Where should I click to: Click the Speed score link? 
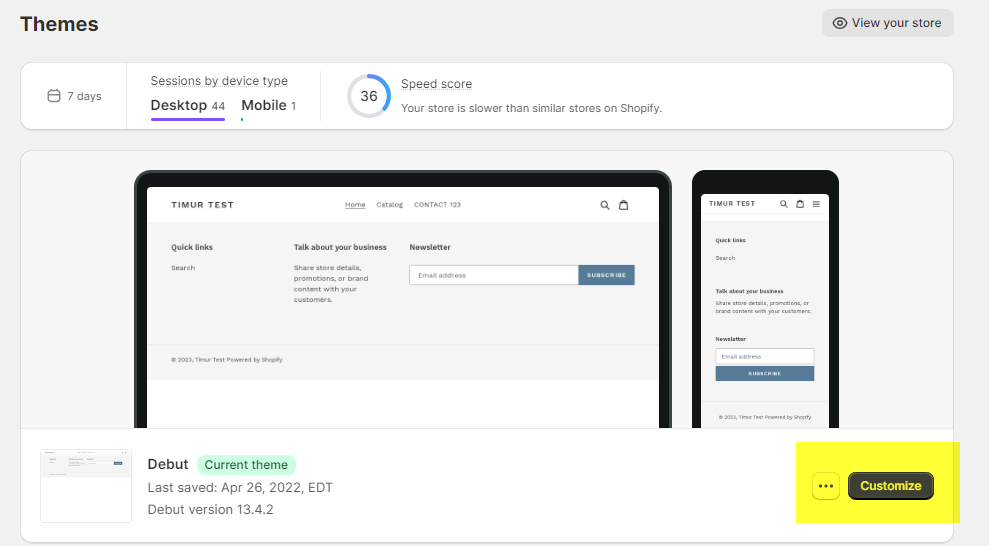[x=436, y=84]
